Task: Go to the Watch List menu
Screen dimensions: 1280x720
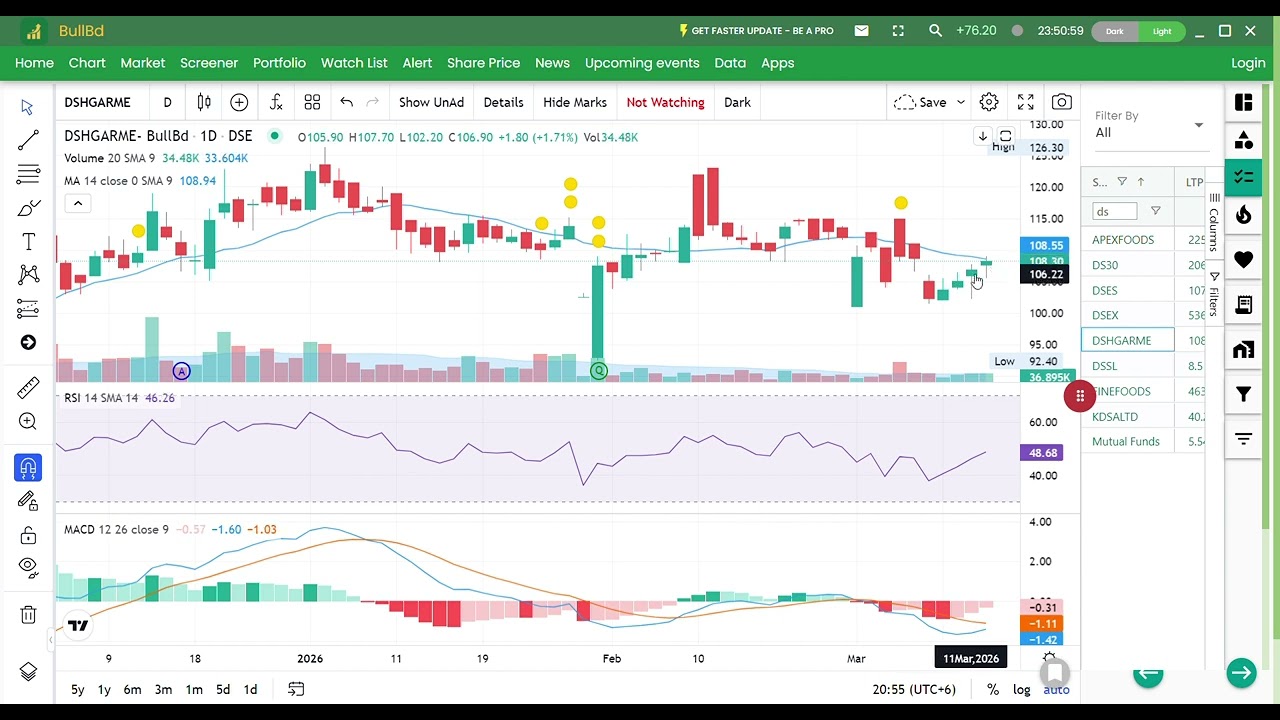Action: (x=354, y=63)
